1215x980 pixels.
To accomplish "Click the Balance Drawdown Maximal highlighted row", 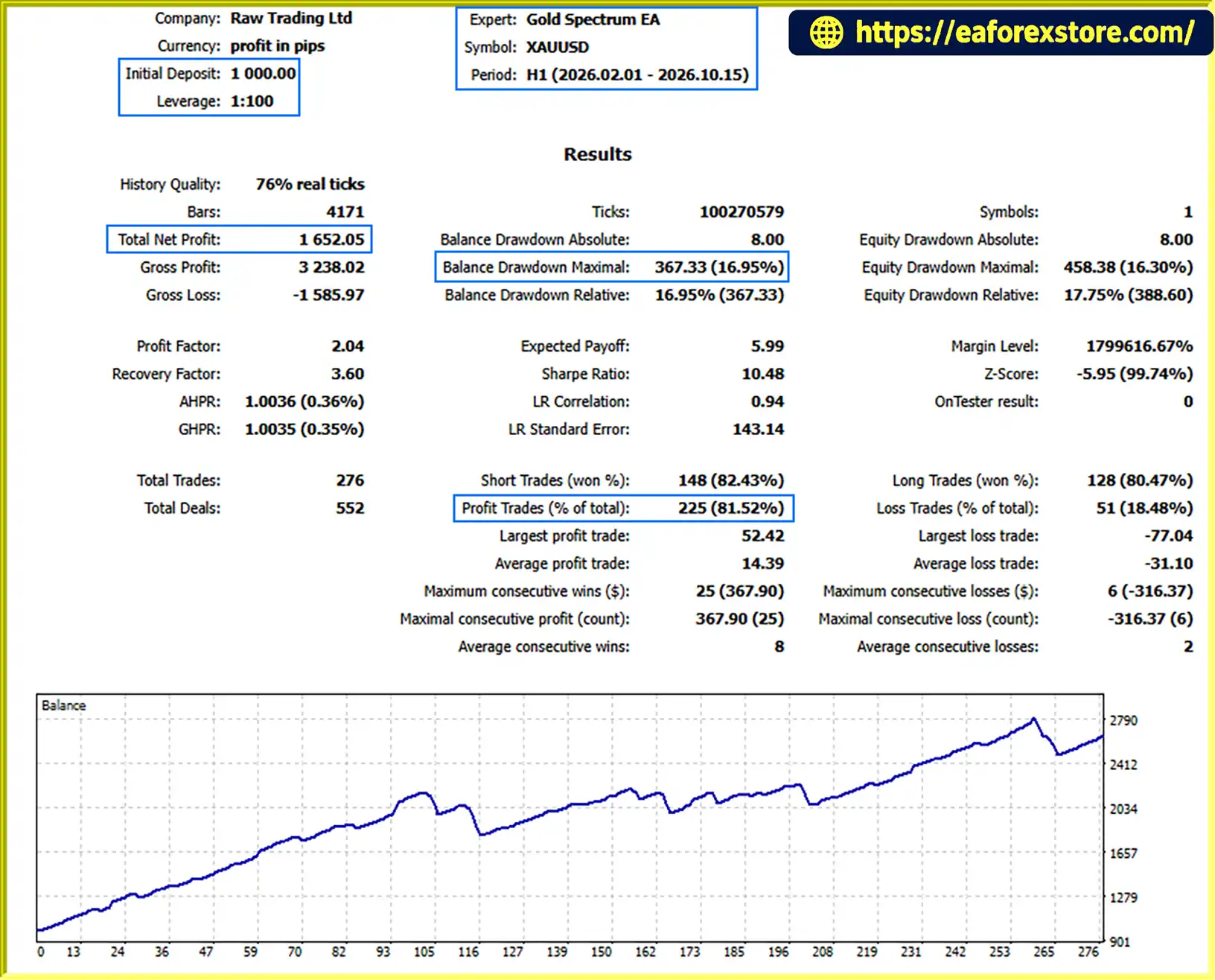I will [611, 267].
